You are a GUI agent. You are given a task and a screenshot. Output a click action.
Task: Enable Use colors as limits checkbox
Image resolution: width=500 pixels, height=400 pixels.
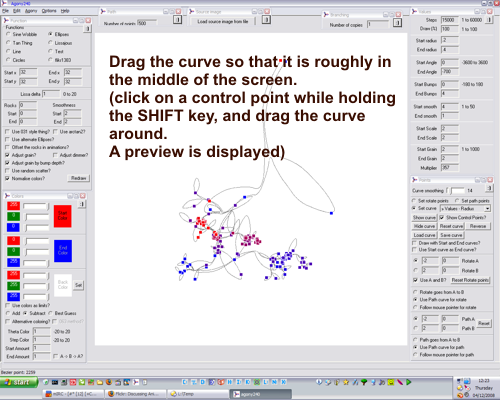(7, 305)
